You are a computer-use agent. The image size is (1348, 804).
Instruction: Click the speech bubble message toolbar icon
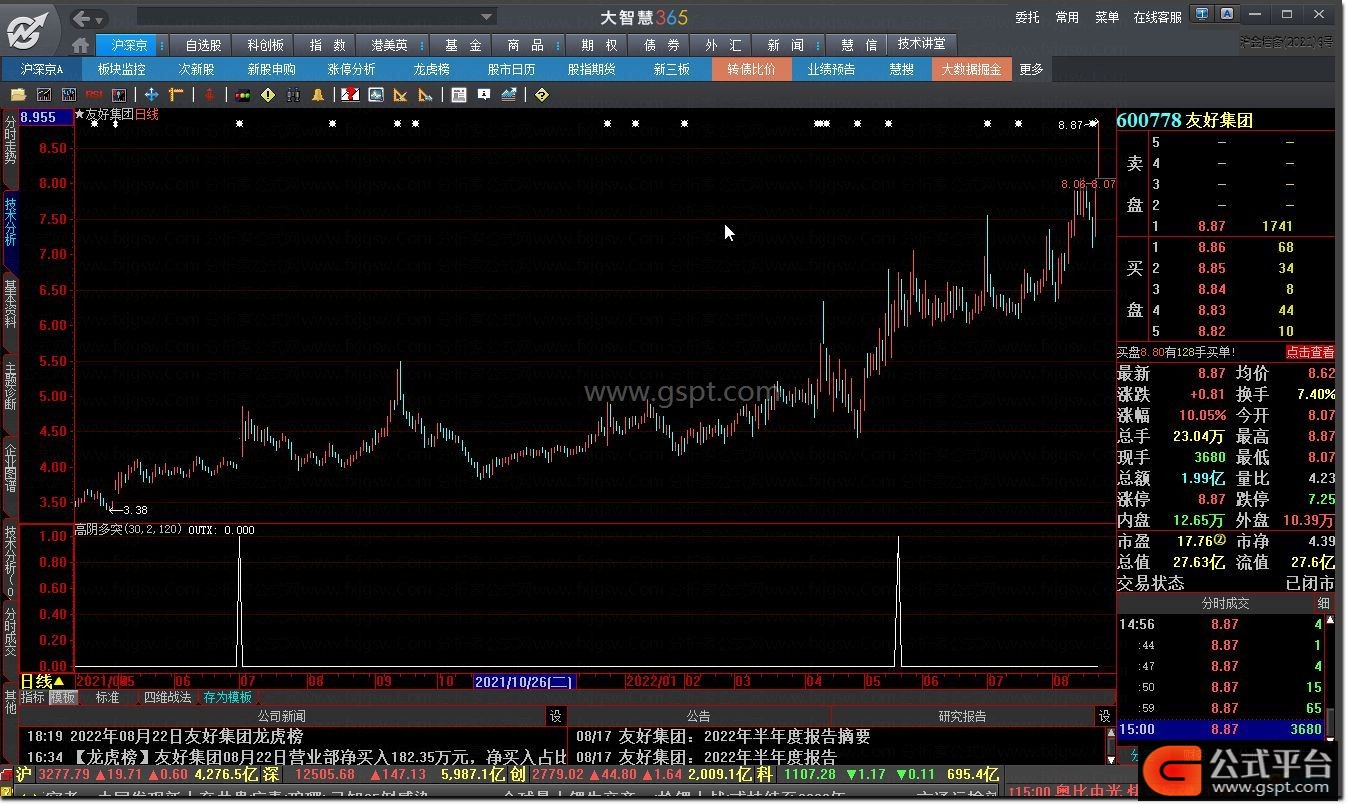coord(484,95)
